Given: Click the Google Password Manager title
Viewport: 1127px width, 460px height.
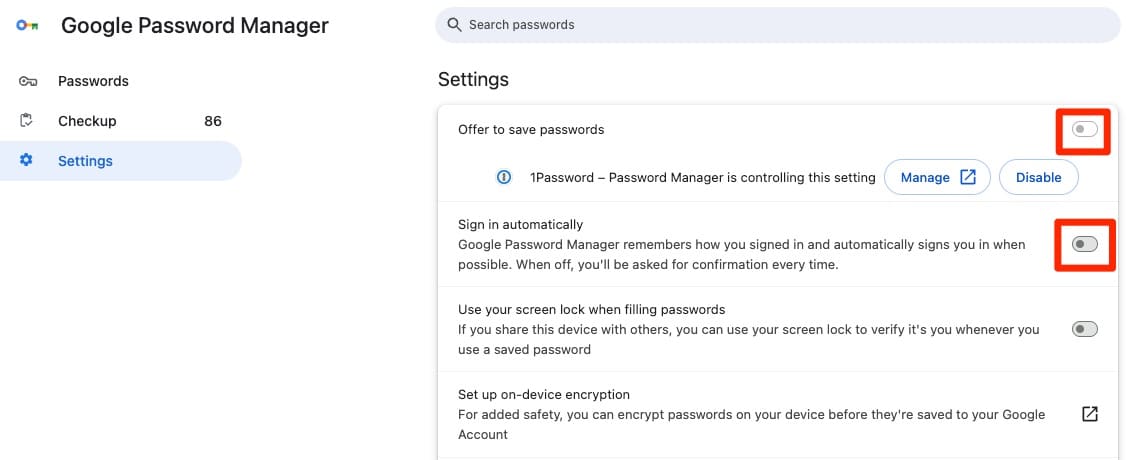Looking at the screenshot, I should click(195, 26).
